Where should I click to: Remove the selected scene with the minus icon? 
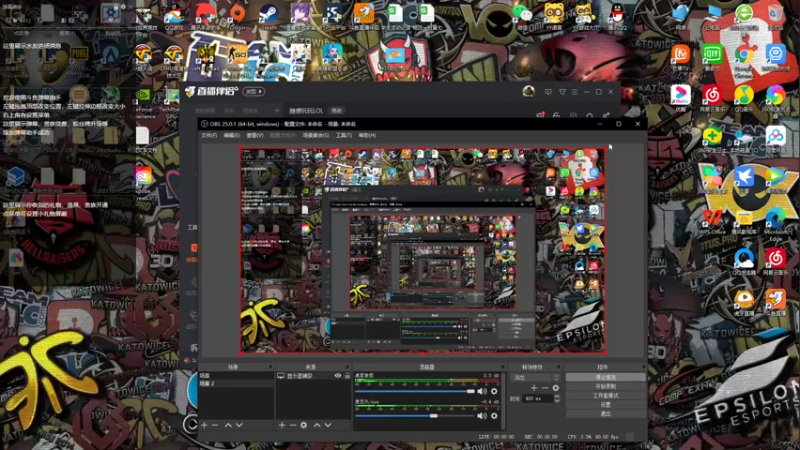click(x=215, y=425)
